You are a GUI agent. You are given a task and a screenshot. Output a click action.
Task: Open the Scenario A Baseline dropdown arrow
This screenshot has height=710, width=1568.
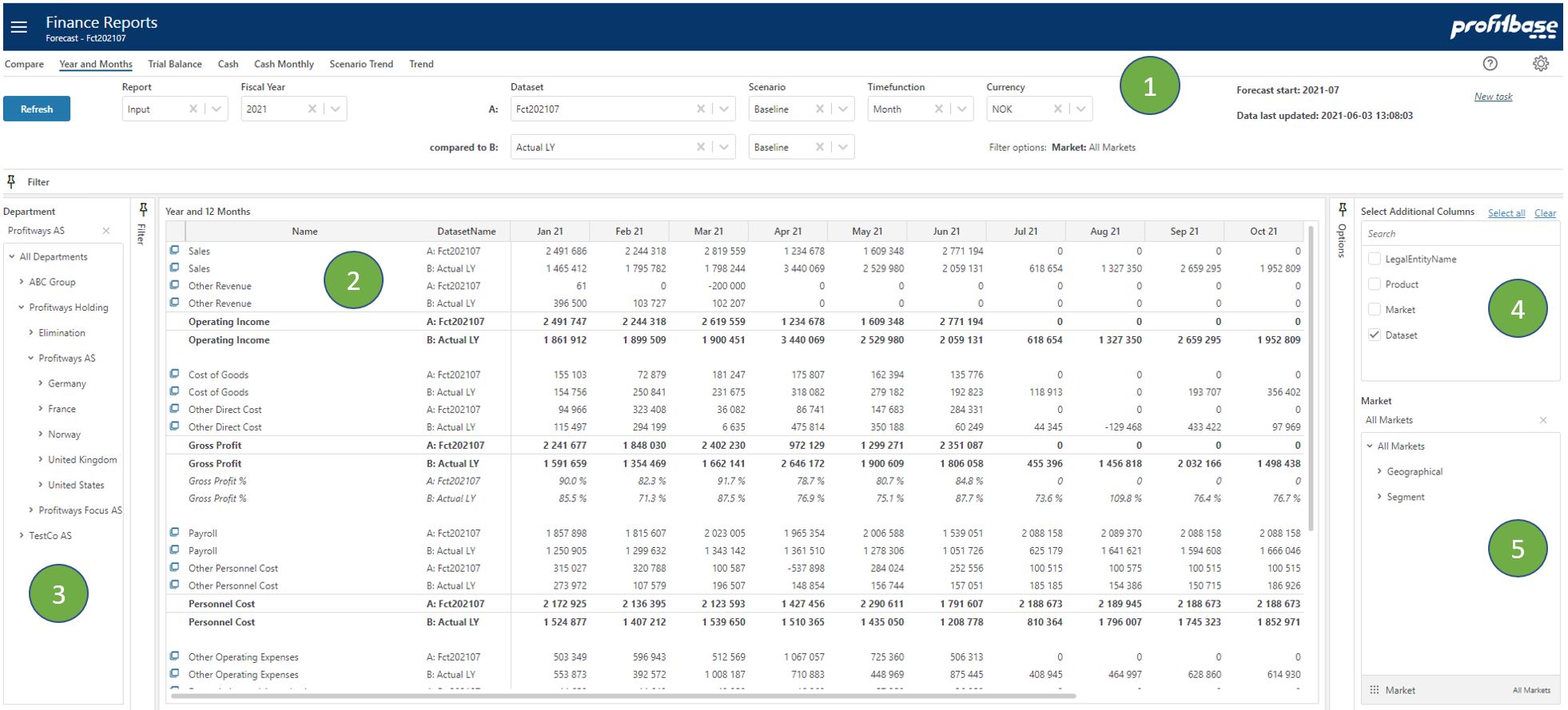(842, 109)
